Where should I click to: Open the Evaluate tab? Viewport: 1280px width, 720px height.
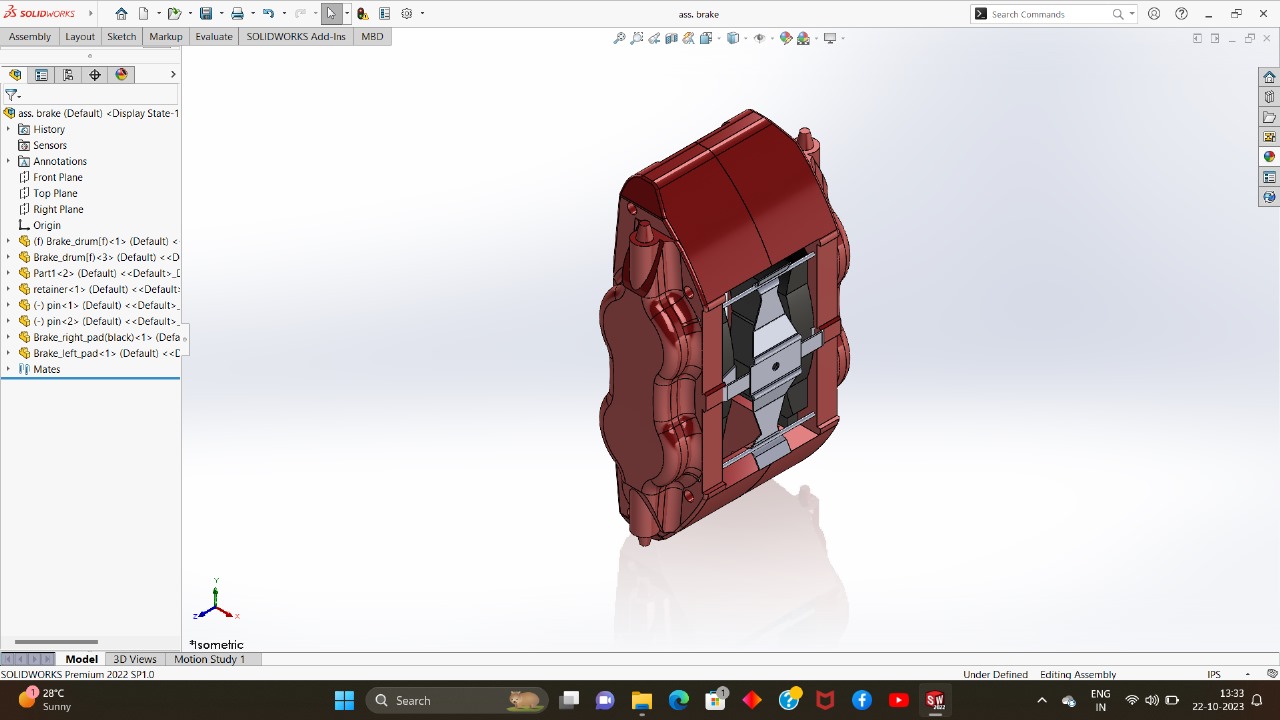[x=214, y=36]
